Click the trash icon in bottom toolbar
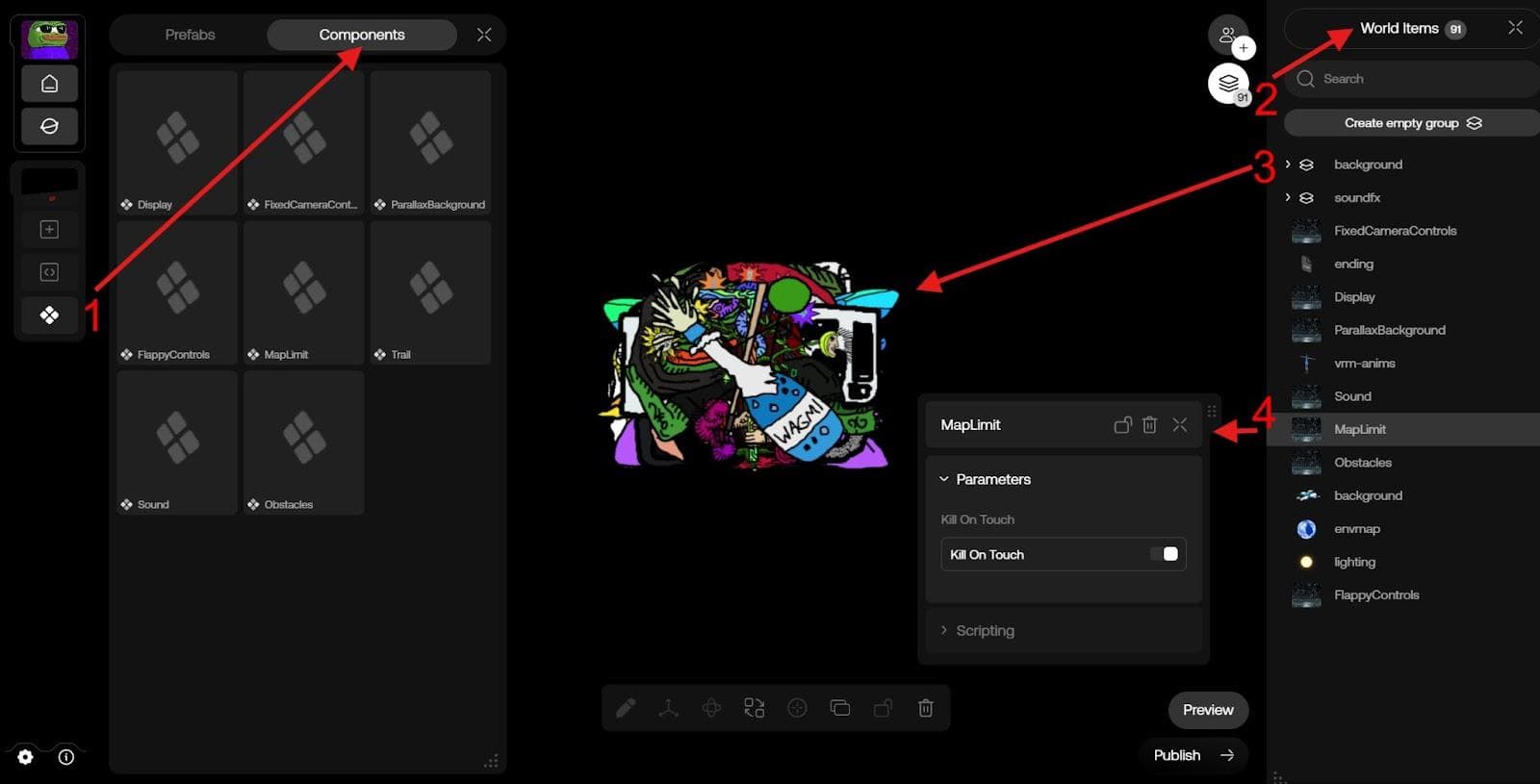The image size is (1540, 784). pos(926,708)
